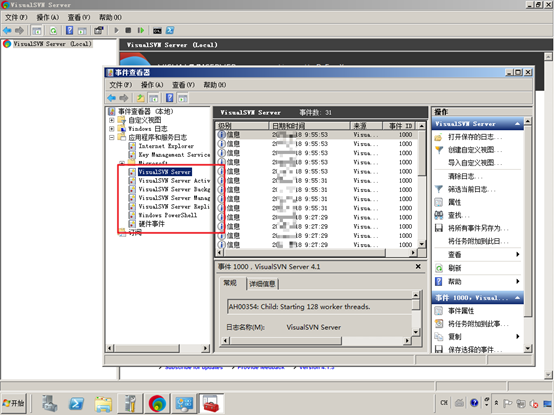554x415 pixels.
Task: Expand 帮助 submenu arrow in actions pane
Action: coord(518,281)
